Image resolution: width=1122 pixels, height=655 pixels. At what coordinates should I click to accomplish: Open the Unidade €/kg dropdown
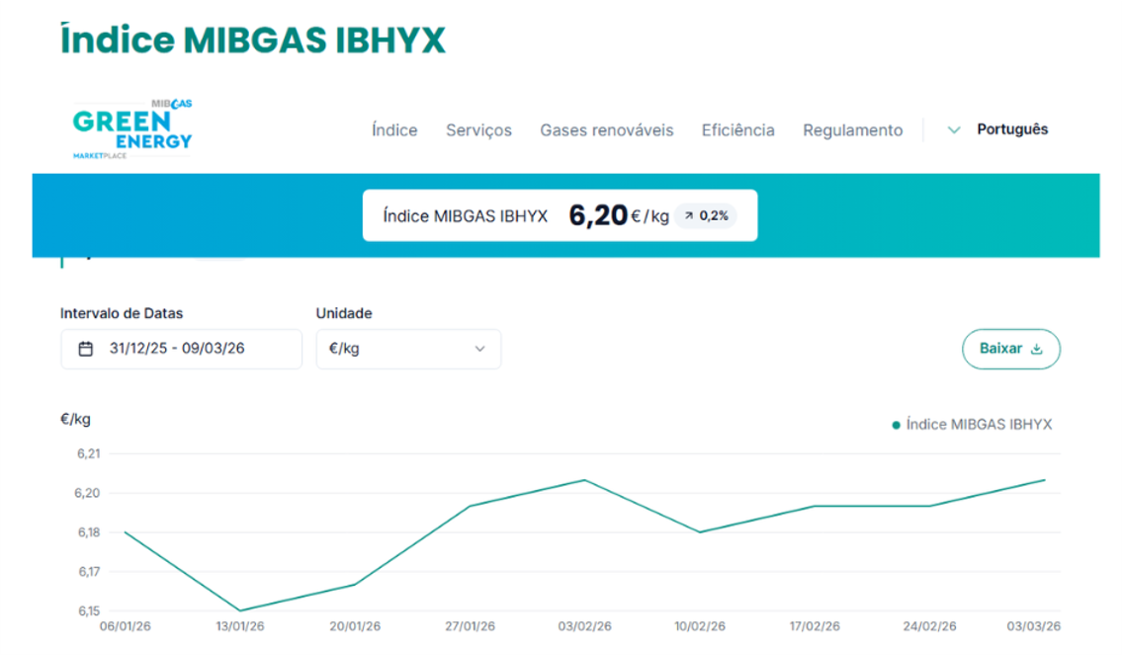click(408, 349)
